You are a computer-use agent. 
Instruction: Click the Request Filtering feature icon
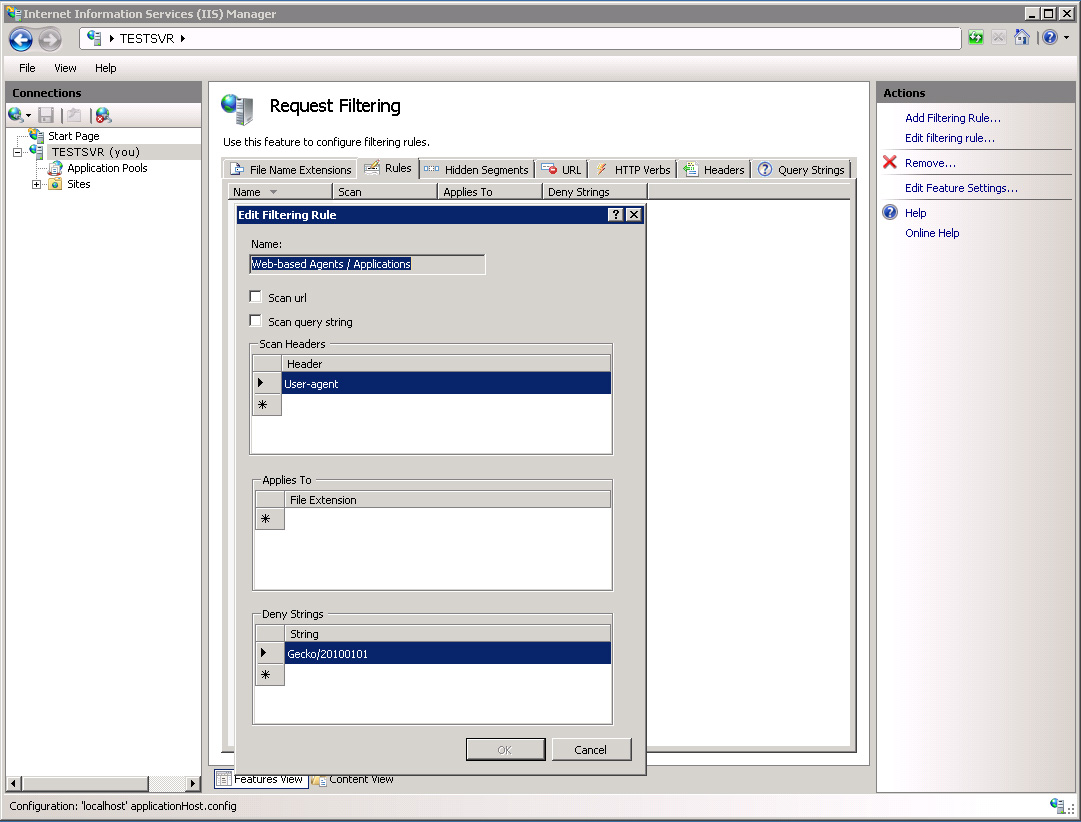pos(238,109)
